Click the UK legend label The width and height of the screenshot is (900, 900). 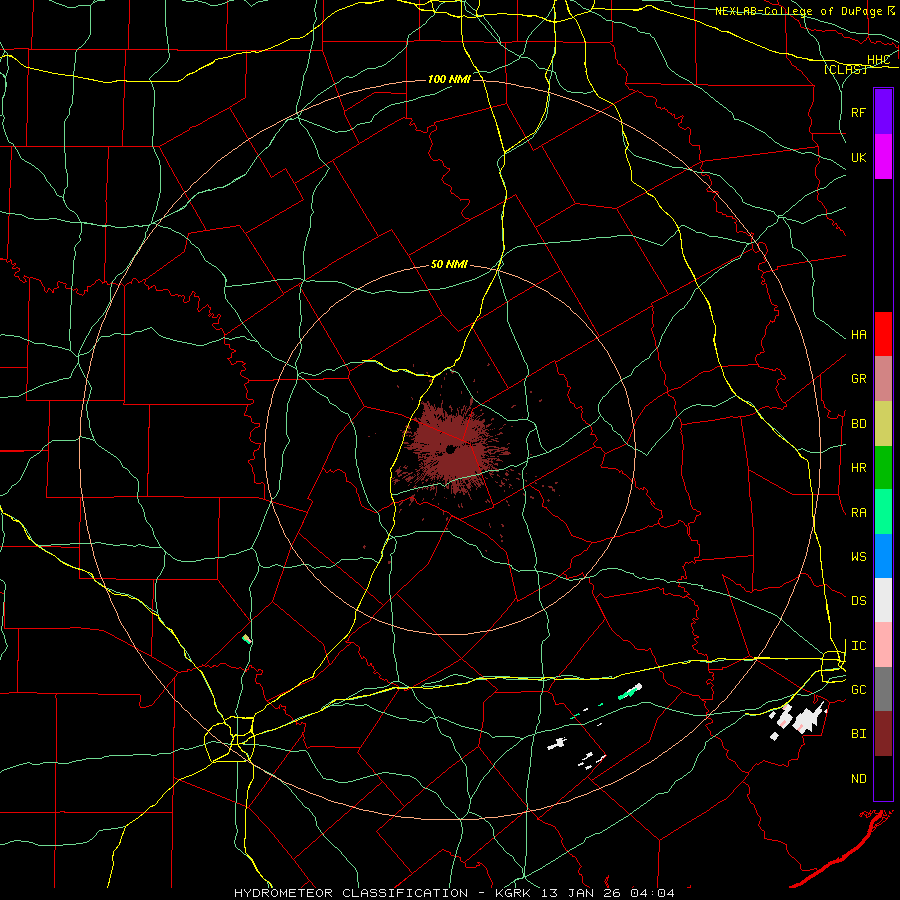[858, 157]
